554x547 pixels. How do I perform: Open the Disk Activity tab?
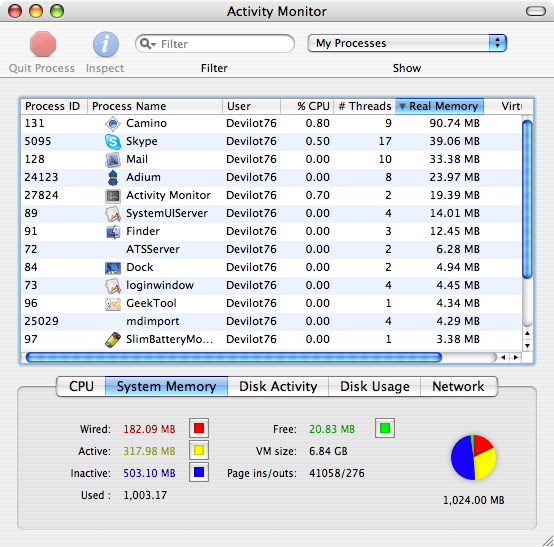tap(278, 386)
